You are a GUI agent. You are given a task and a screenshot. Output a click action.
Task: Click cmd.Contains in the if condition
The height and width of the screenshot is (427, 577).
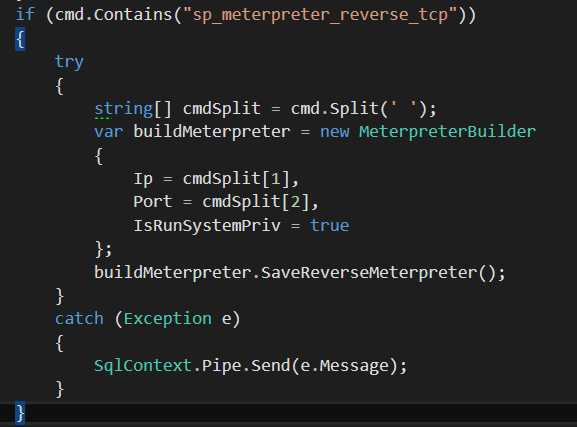114,15
